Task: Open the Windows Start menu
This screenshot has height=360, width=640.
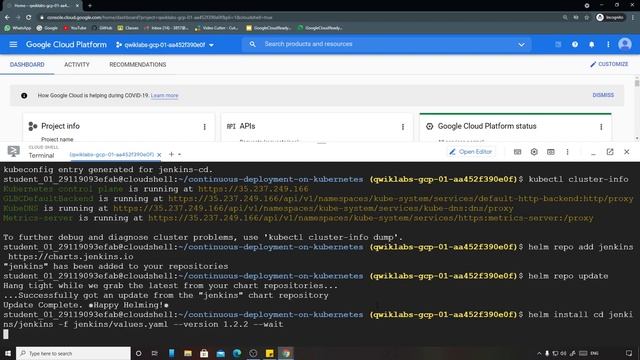Action: coord(7,353)
